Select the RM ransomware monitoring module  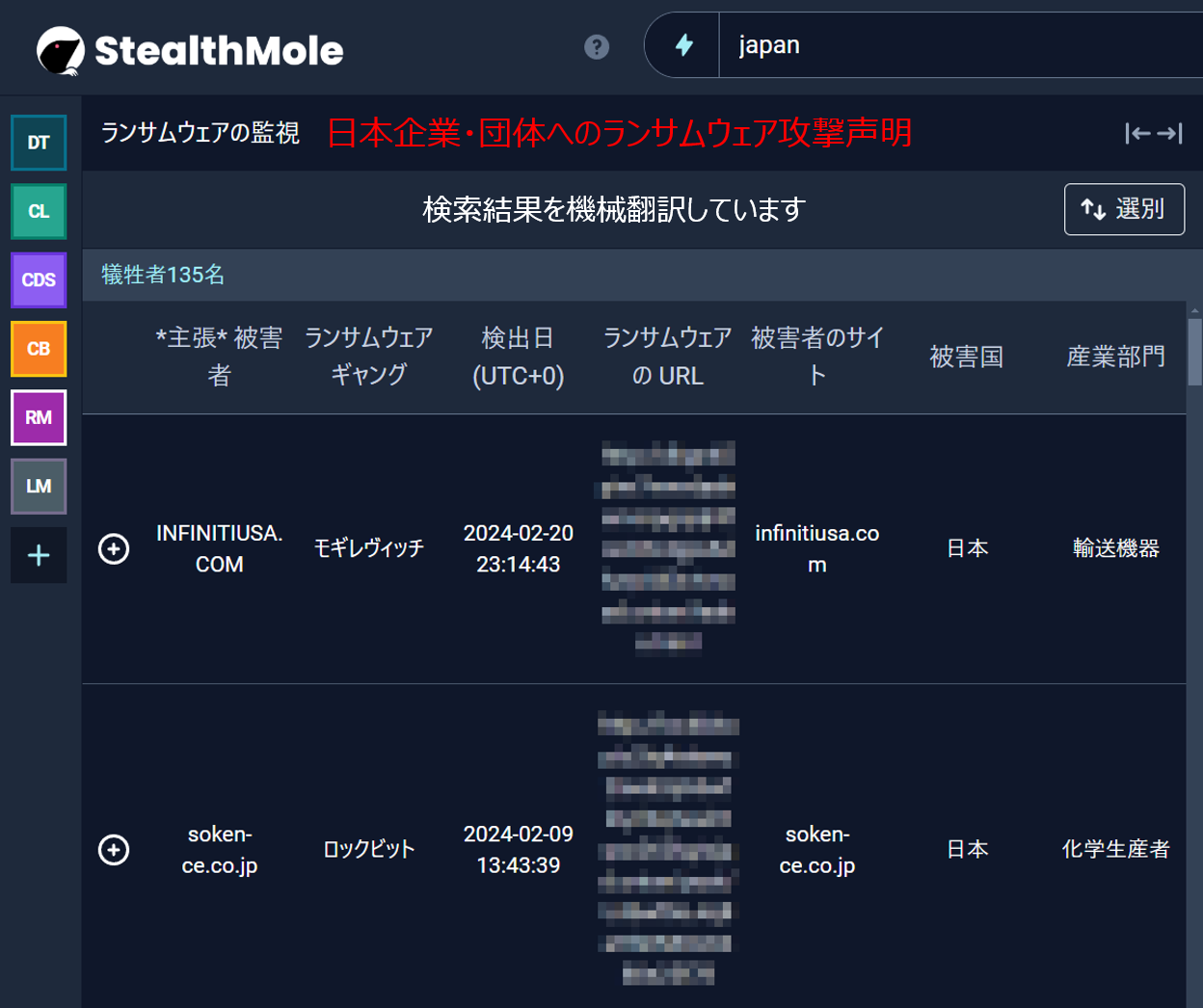tap(39, 417)
